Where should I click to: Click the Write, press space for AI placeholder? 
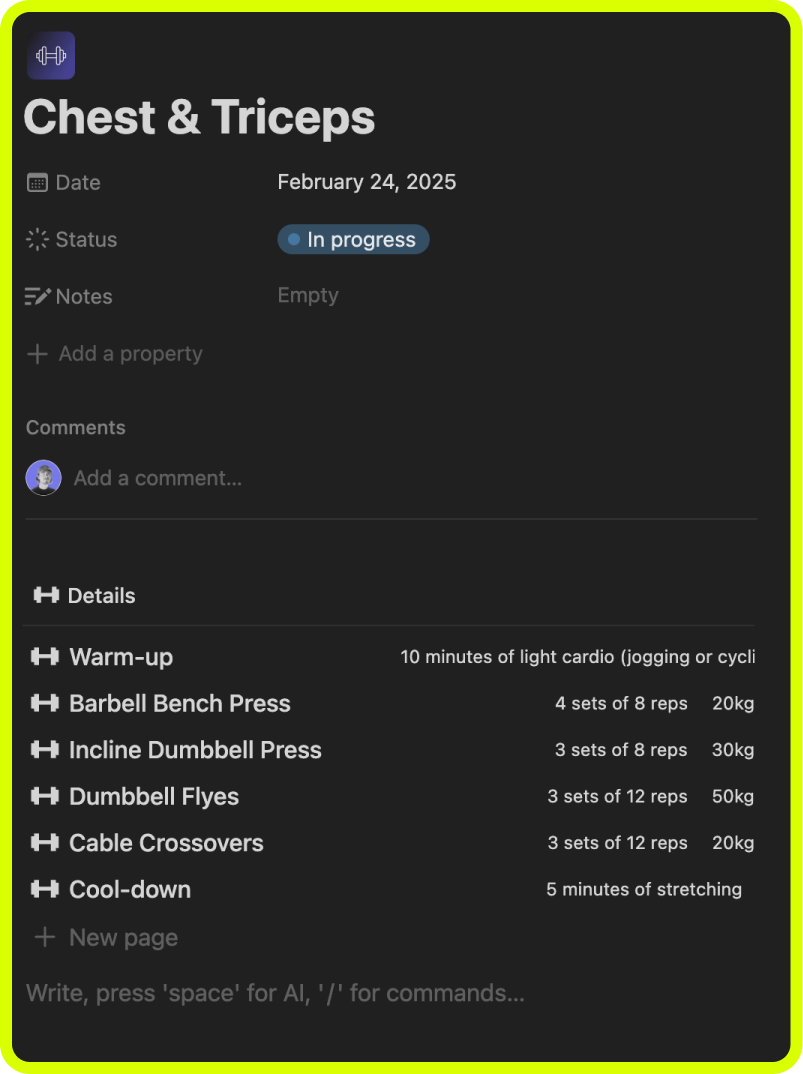(275, 993)
